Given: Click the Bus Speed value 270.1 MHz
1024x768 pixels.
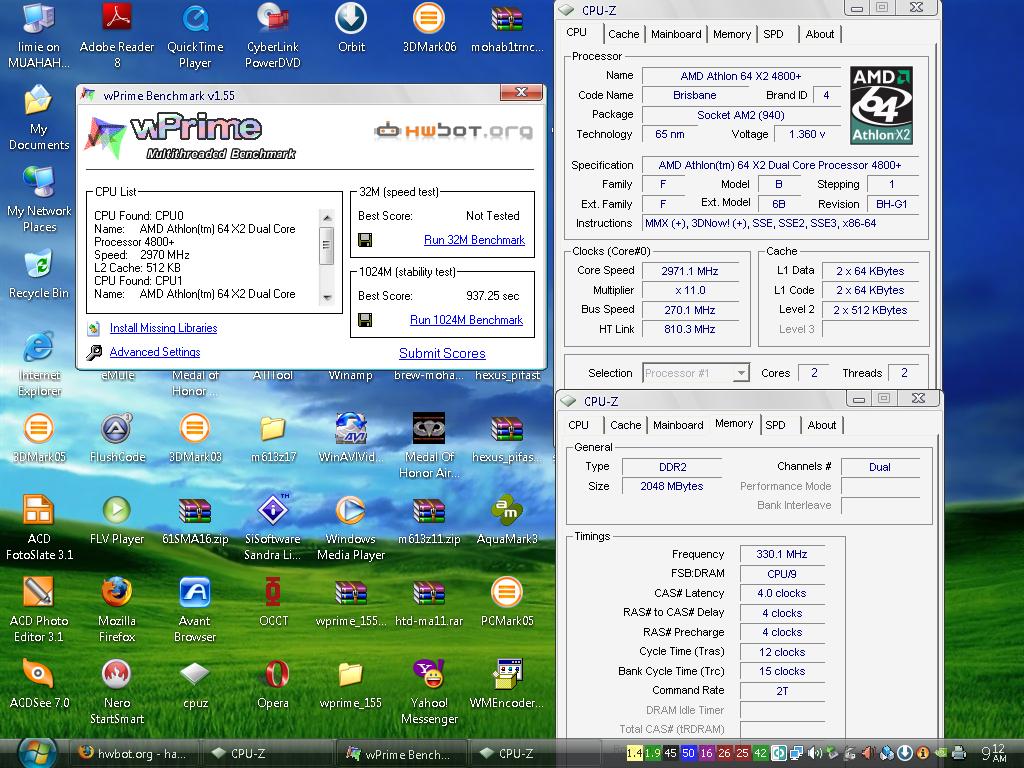Looking at the screenshot, I should (x=690, y=310).
